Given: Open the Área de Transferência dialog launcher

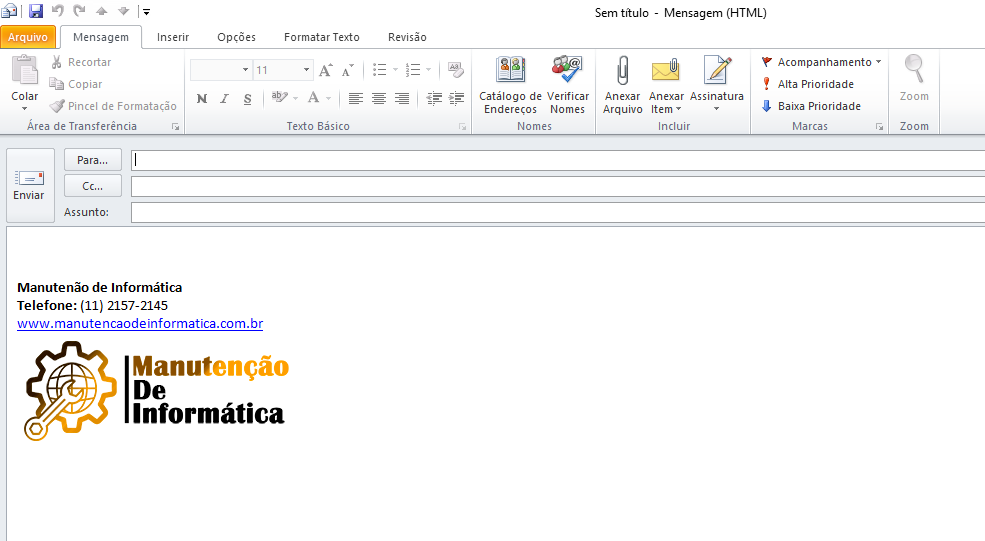Looking at the screenshot, I should coord(175,127).
